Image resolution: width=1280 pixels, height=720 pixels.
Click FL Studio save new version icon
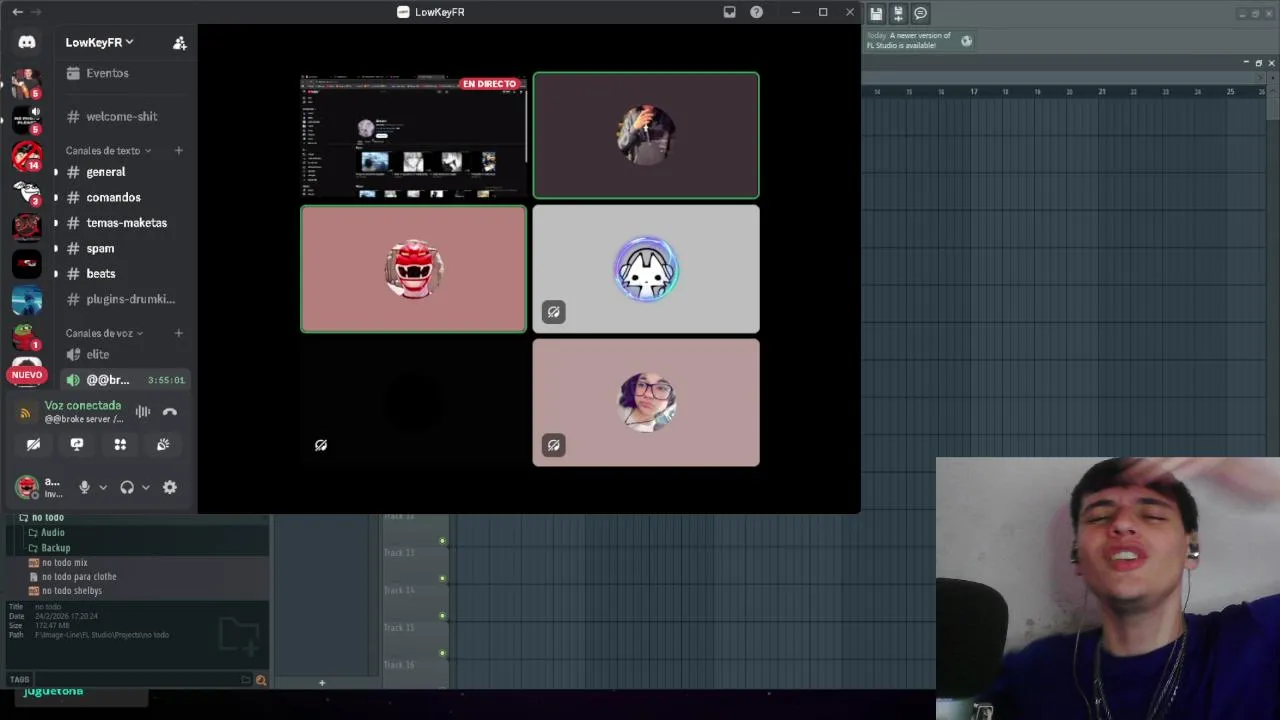[898, 13]
